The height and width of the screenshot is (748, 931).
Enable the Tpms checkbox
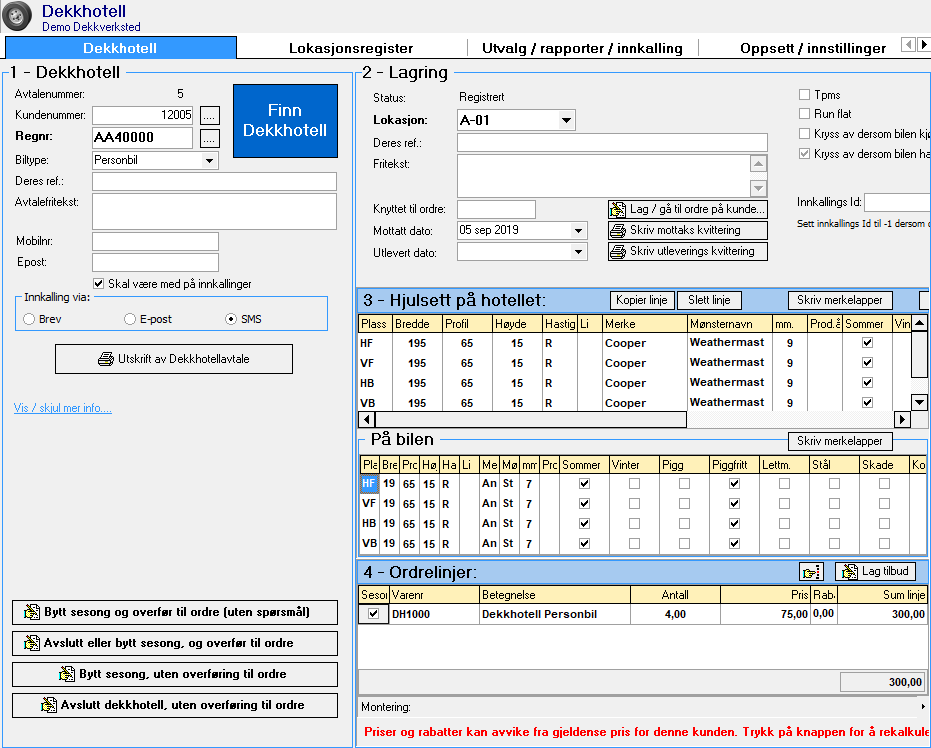coord(804,95)
